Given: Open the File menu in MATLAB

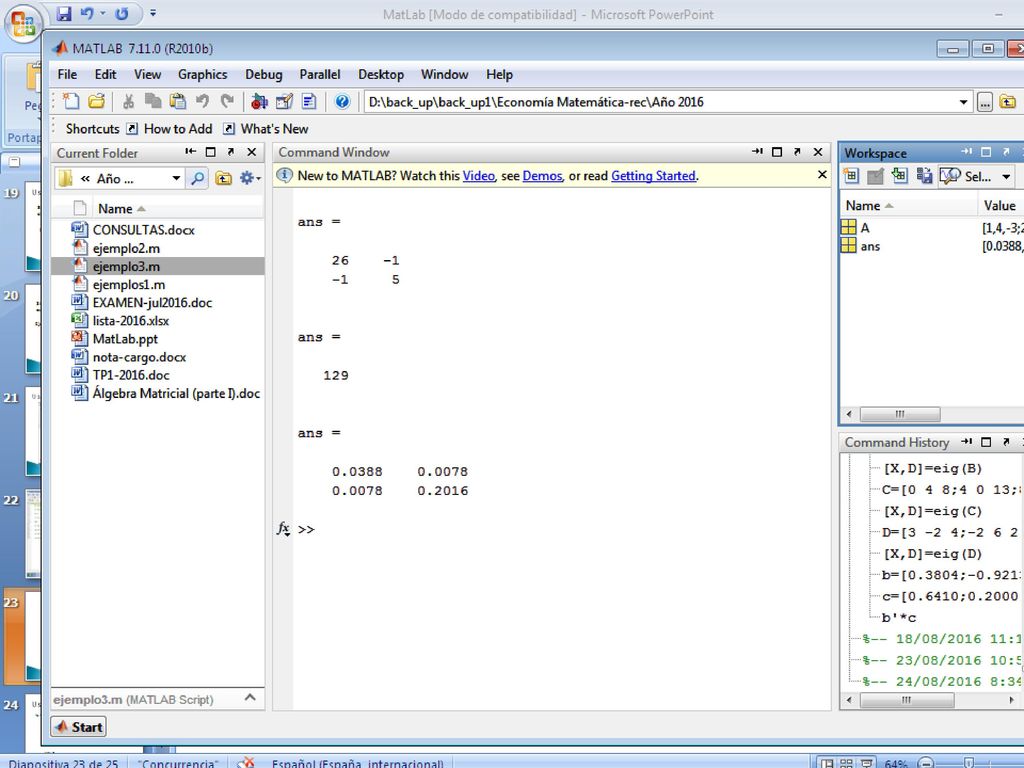Looking at the screenshot, I should tap(67, 74).
